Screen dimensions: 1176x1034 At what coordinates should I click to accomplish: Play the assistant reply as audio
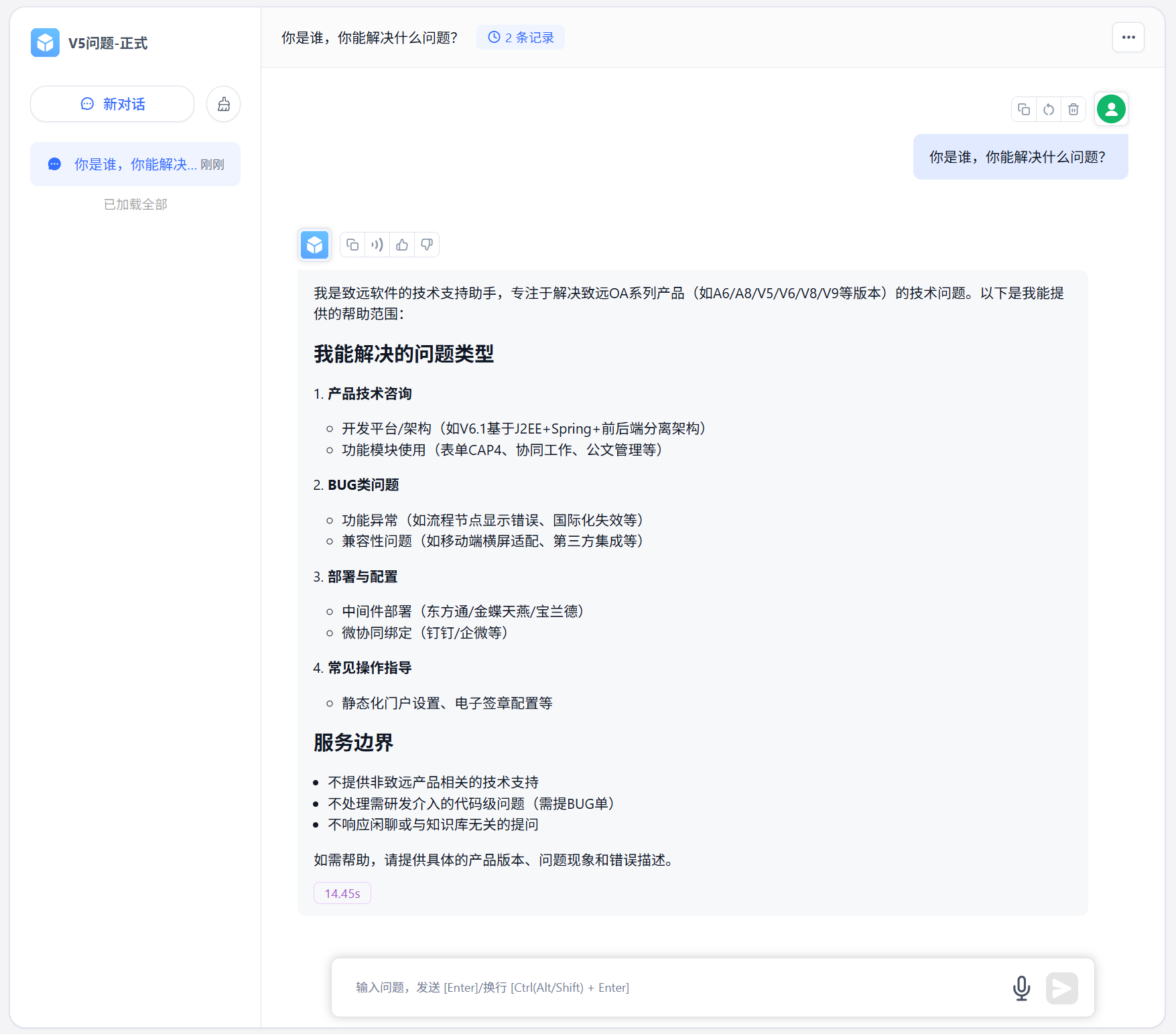[377, 245]
